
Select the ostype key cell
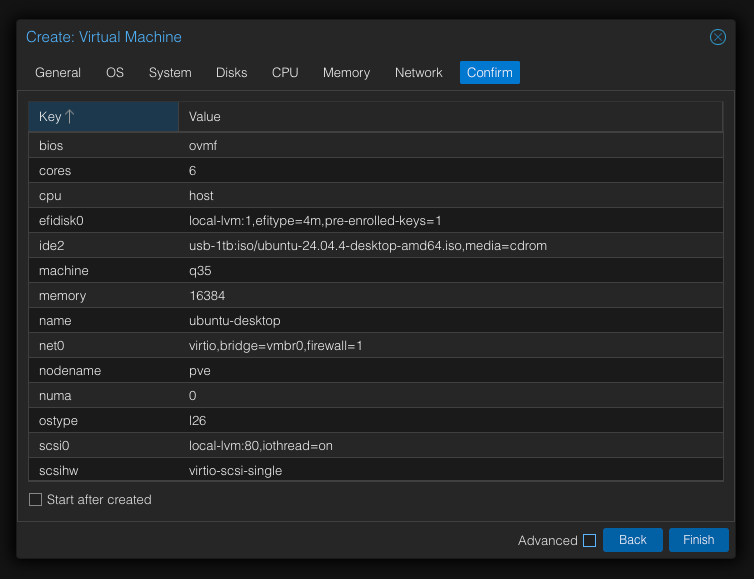(x=103, y=421)
